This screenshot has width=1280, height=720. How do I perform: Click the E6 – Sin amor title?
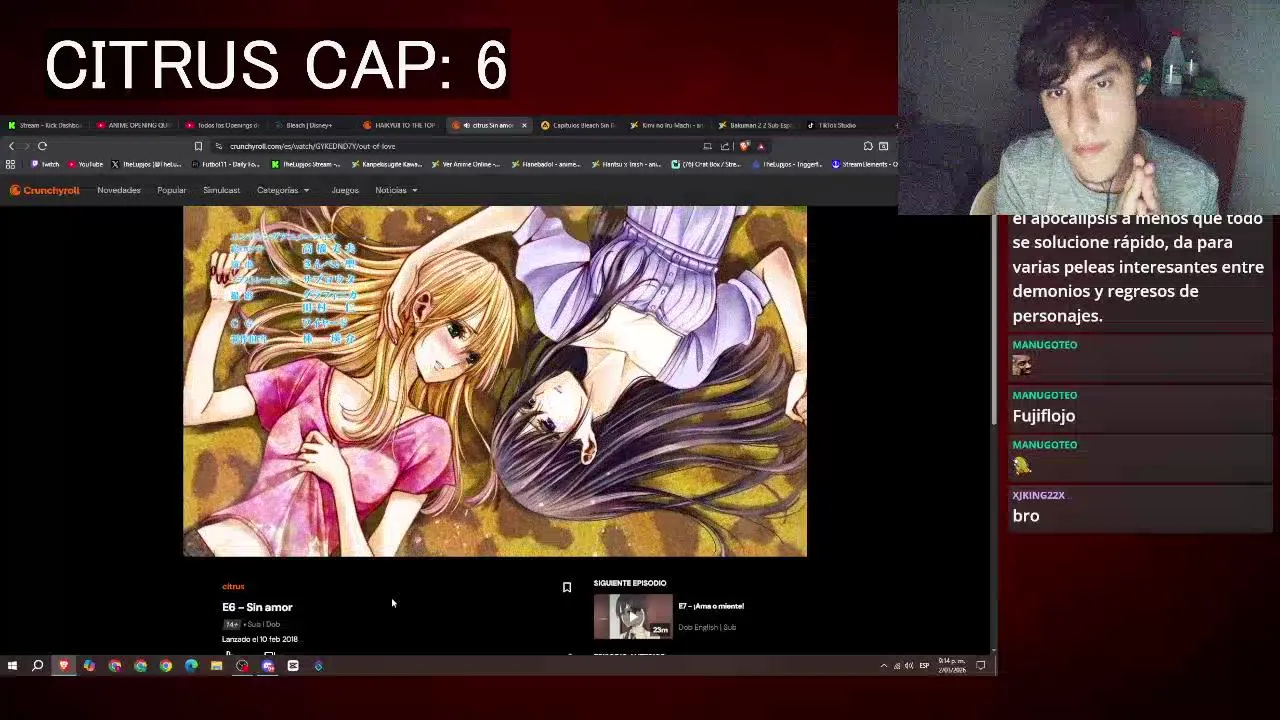click(257, 607)
